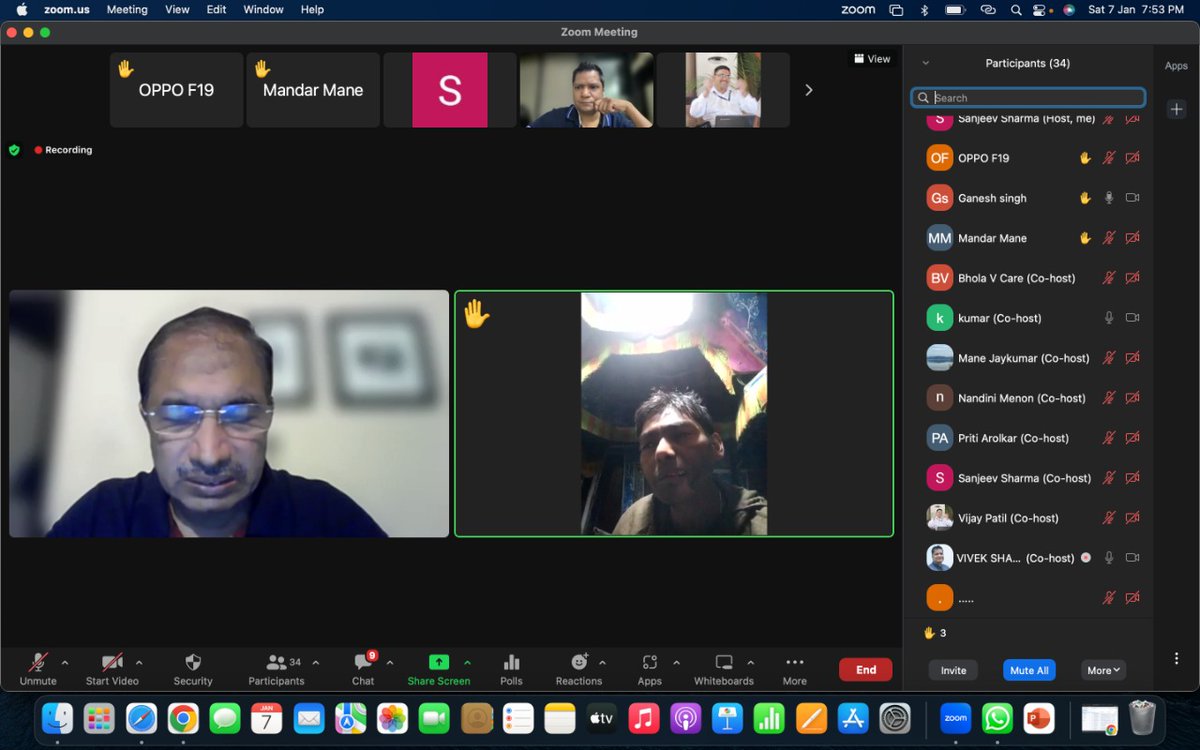Open Google Chrome from Dock
The height and width of the screenshot is (750, 1200).
point(183,718)
